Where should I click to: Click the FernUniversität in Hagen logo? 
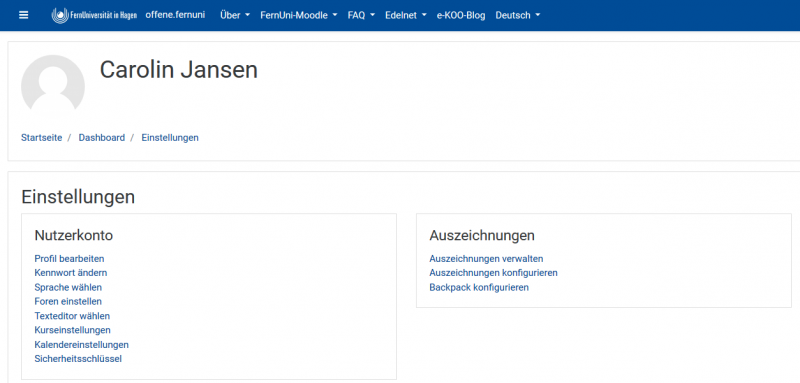[94, 15]
